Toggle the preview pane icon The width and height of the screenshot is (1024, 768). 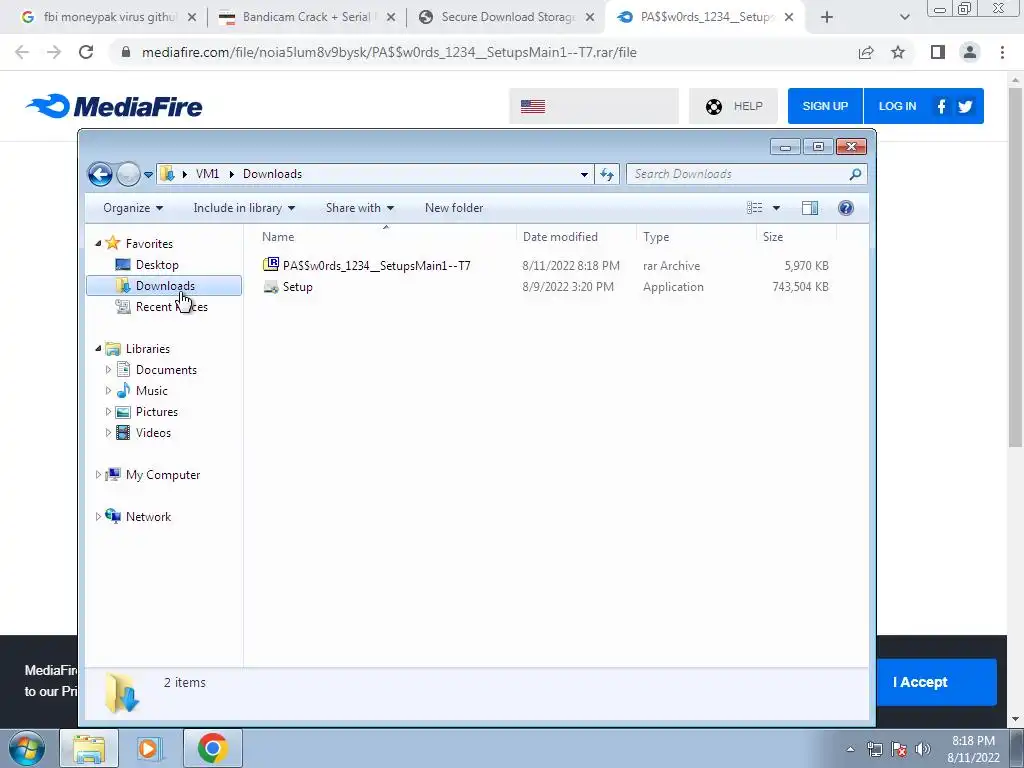810,208
